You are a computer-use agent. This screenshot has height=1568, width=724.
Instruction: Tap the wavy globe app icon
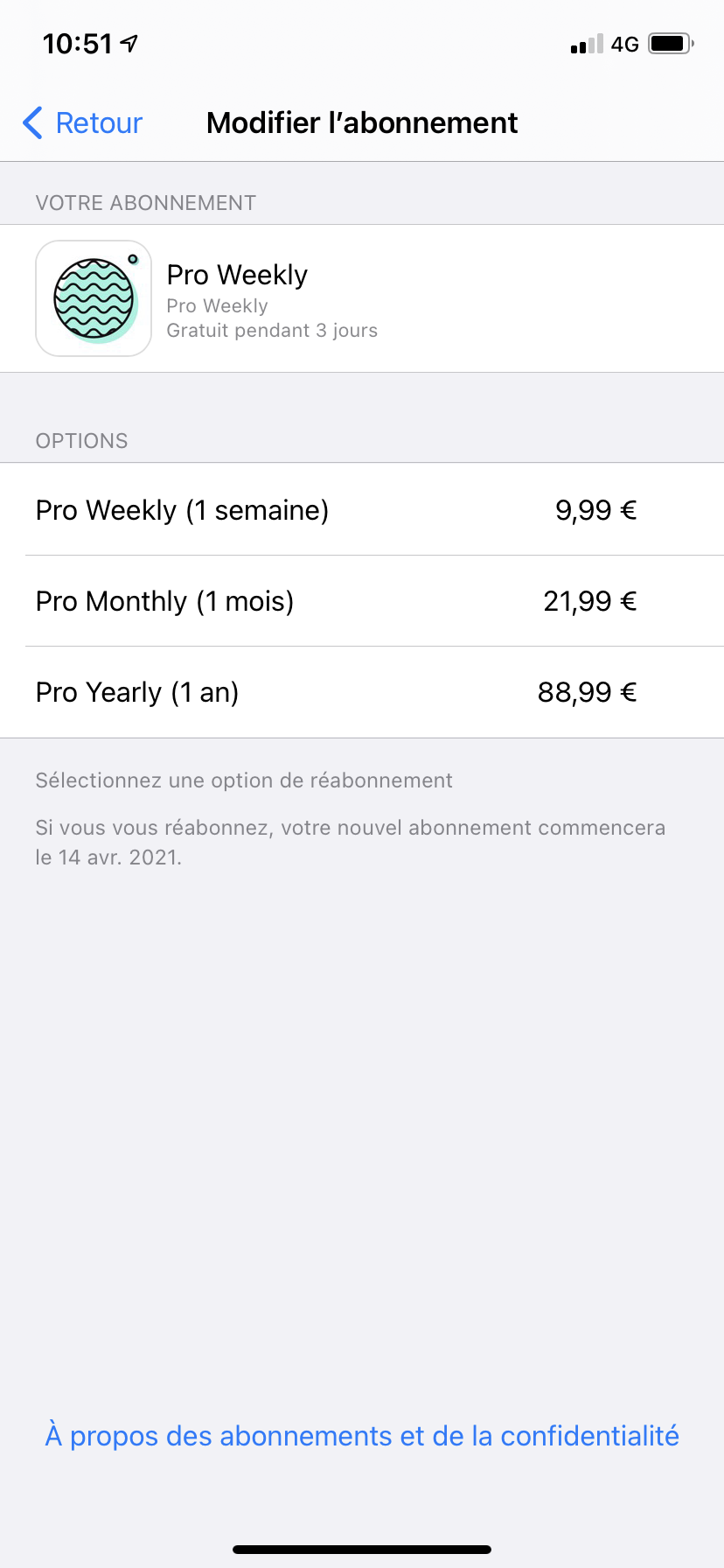click(x=94, y=298)
